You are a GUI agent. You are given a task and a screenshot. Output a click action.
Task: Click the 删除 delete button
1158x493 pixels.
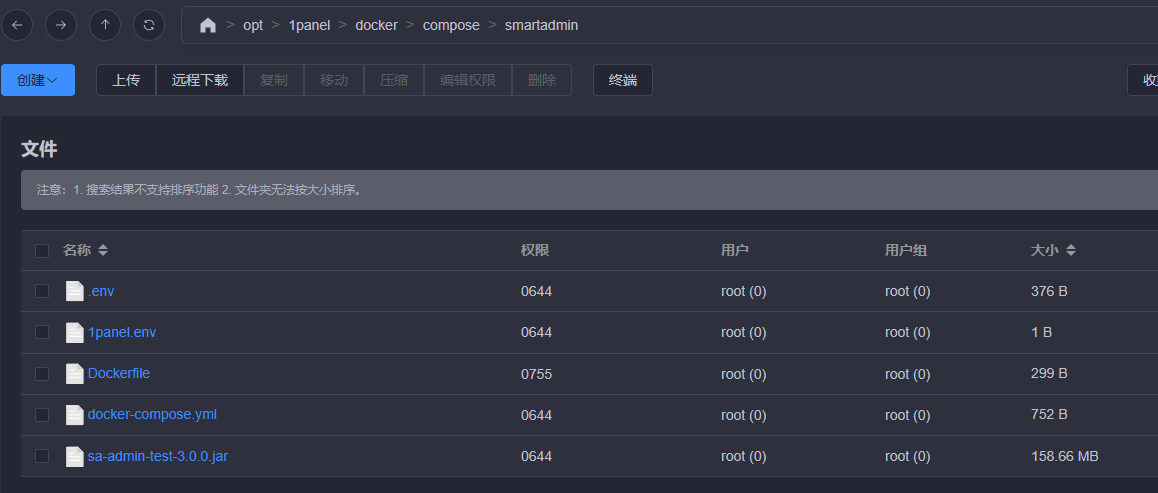point(541,80)
